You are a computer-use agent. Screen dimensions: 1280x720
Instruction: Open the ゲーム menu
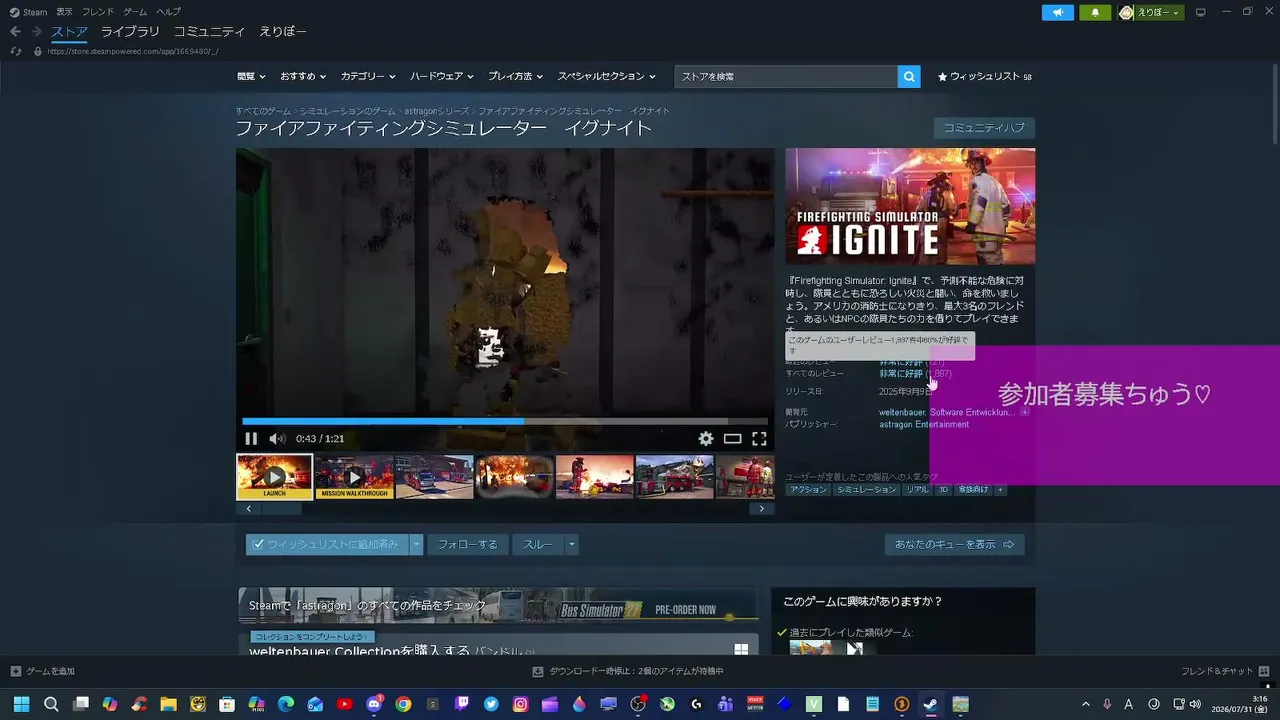coord(135,12)
